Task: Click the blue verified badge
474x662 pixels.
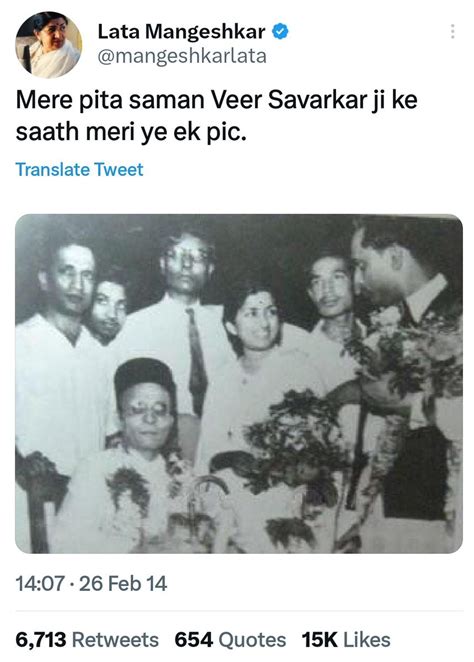Action: coord(280,32)
